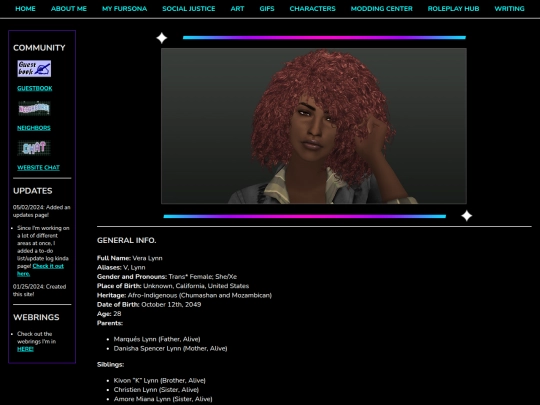Viewport: 540px width, 405px height.
Task: Click the COMMUNITY sidebar heading
Action: coord(39,48)
